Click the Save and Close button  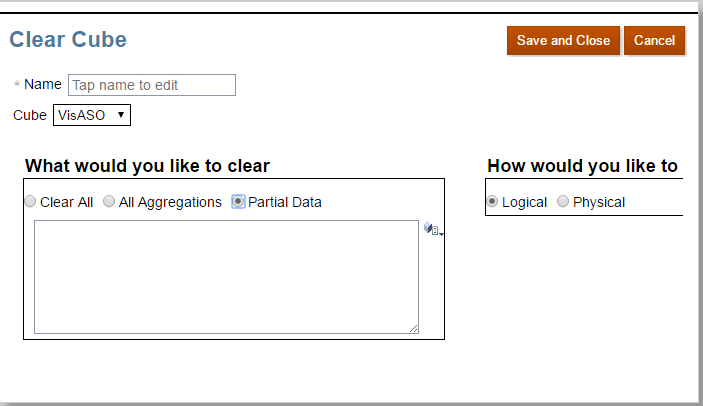[x=563, y=41]
